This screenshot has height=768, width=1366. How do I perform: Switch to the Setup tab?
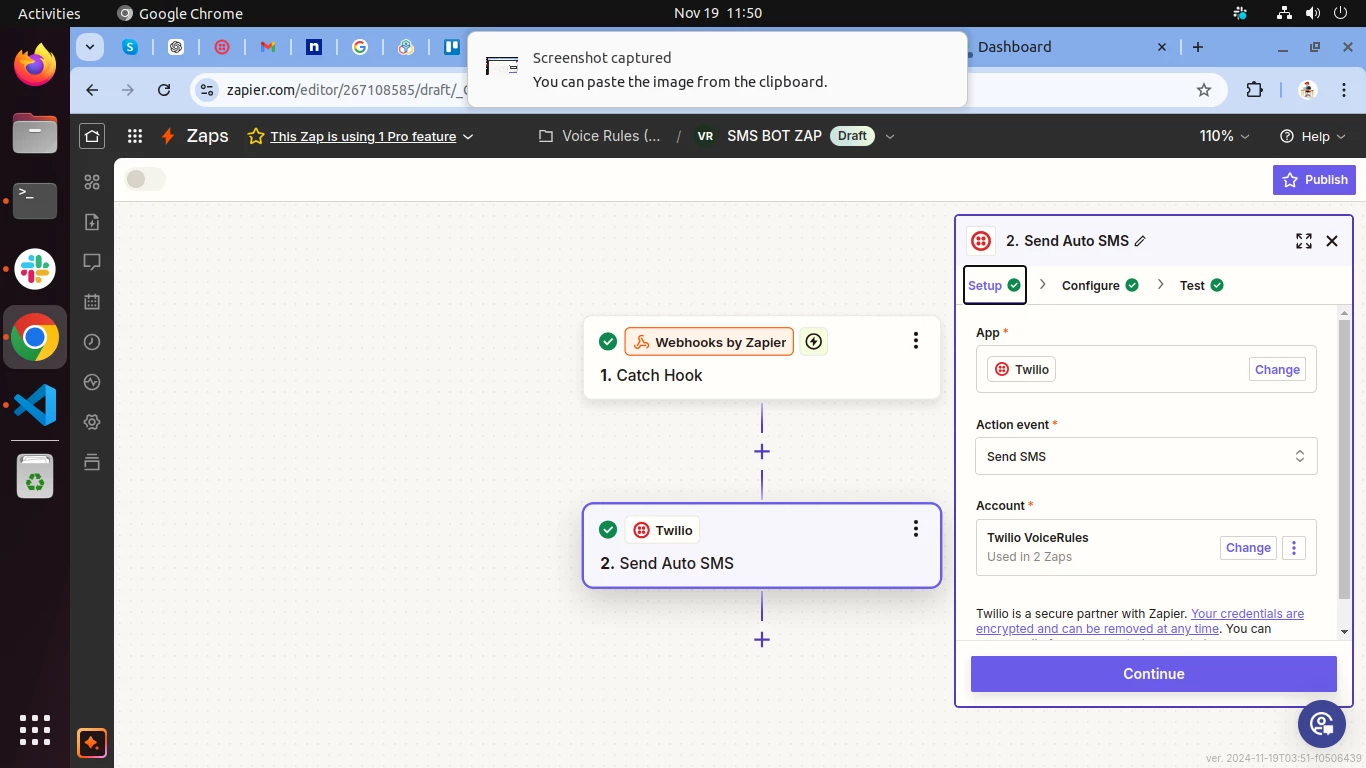pyautogui.click(x=995, y=285)
